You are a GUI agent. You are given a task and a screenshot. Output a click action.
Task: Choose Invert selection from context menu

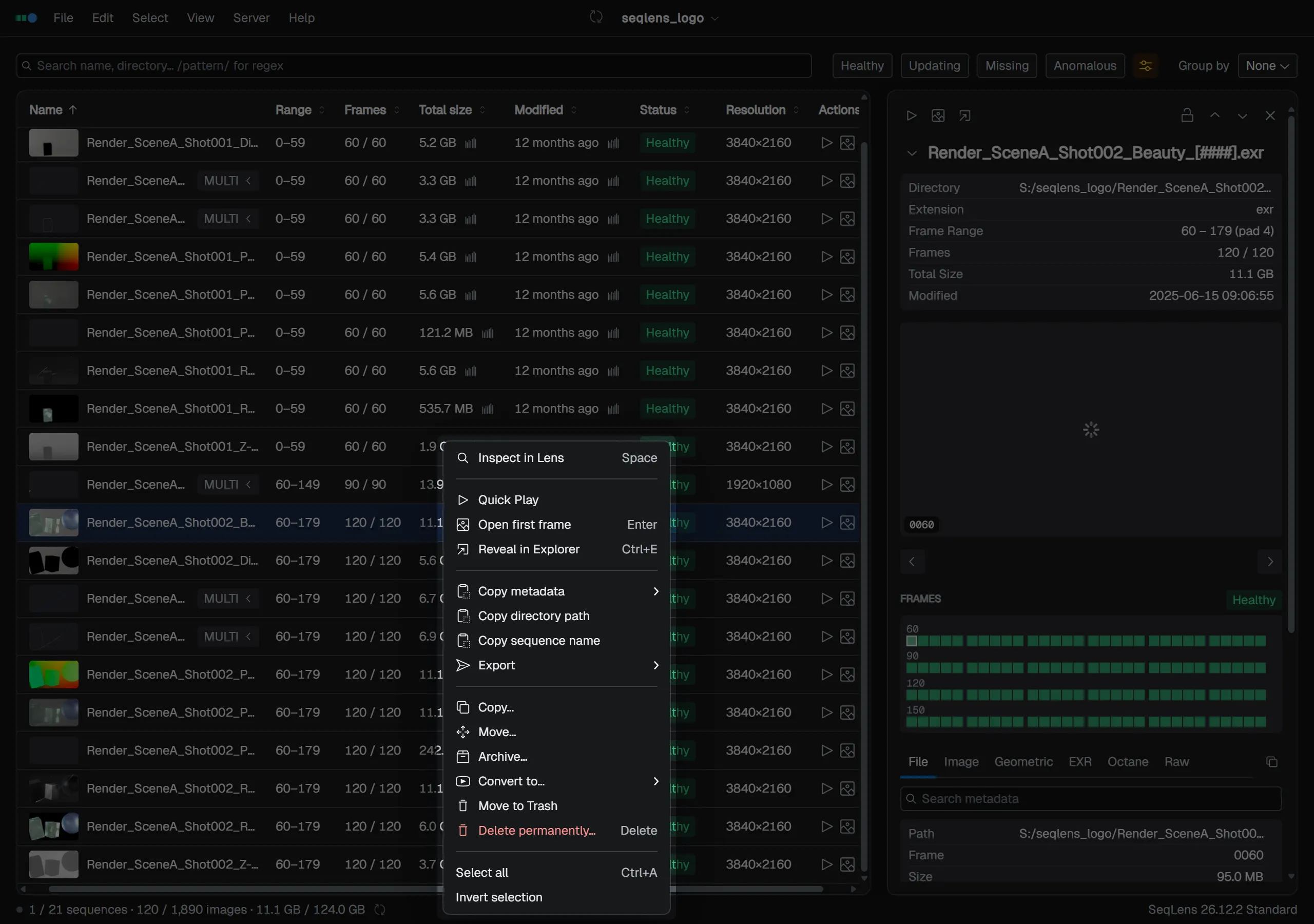pos(556,898)
